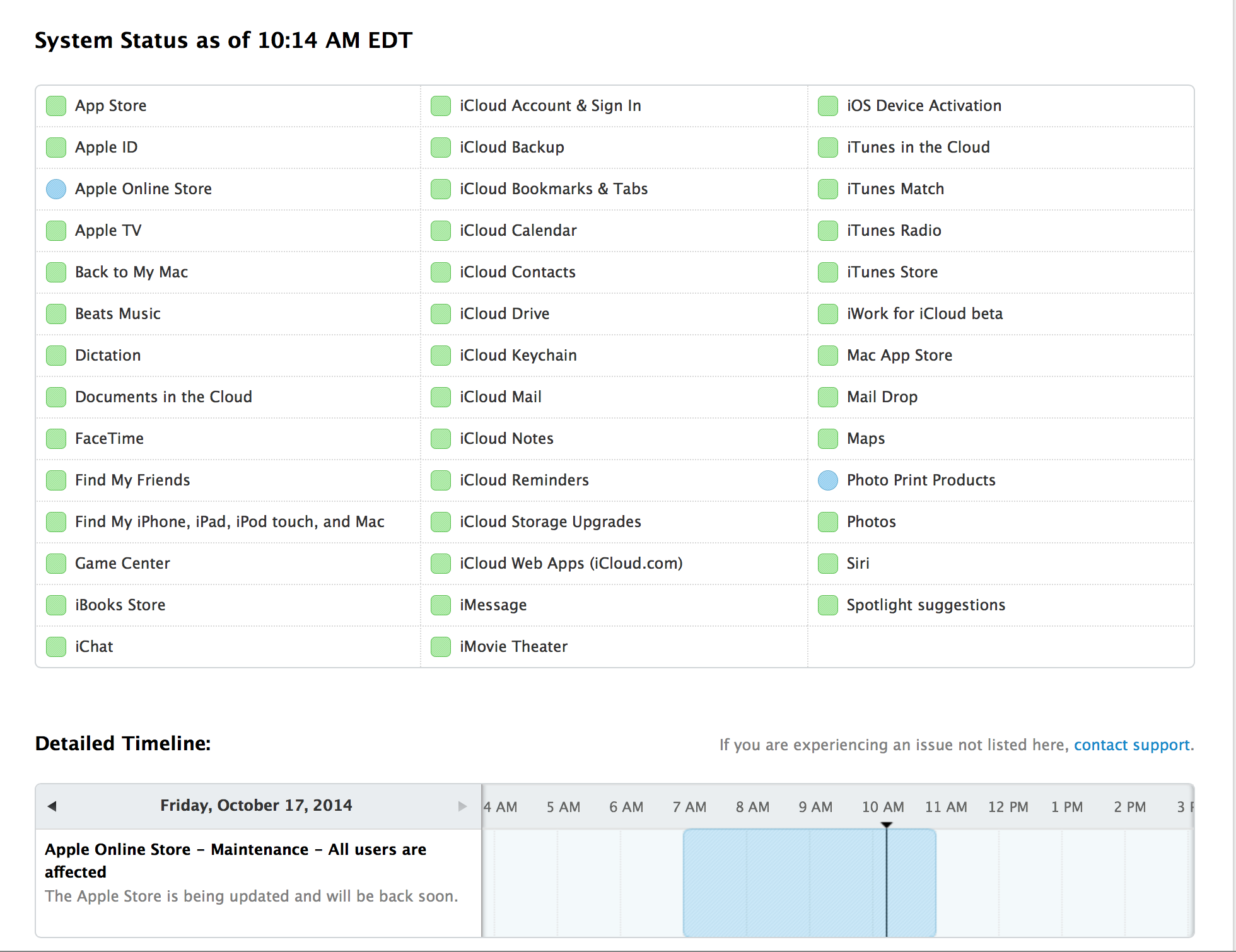Go to next day in timeline
The width and height of the screenshot is (1236, 952).
462,806
